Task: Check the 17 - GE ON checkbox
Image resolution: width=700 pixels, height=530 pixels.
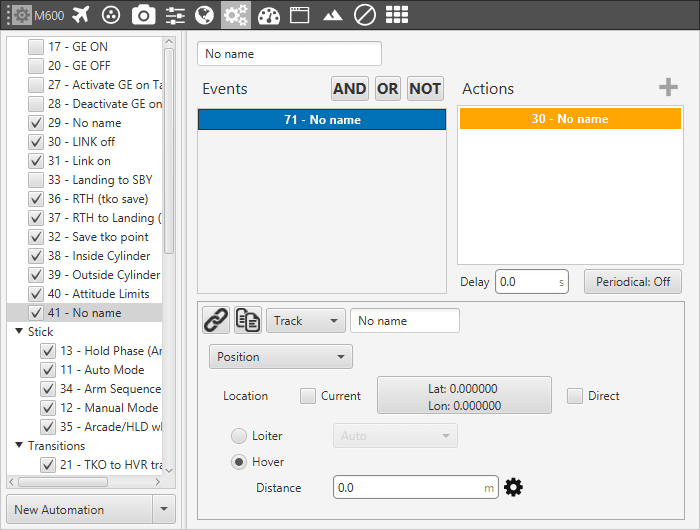Action: point(36,47)
